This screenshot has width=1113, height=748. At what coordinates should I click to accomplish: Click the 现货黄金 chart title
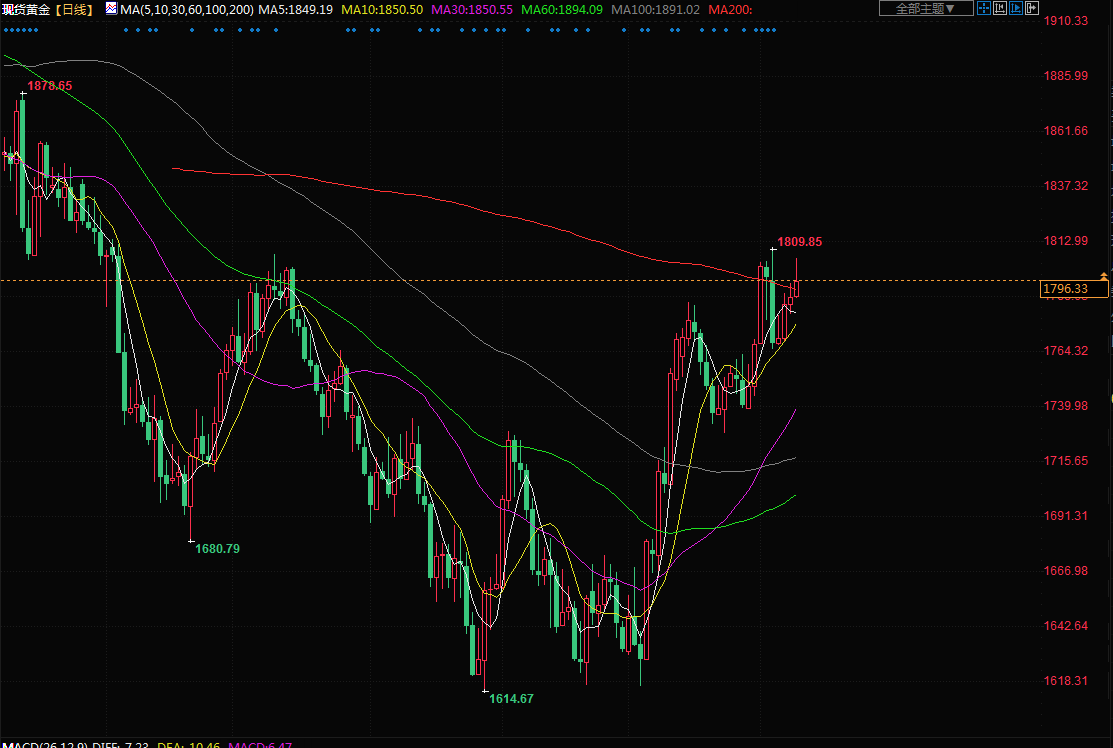point(26,9)
